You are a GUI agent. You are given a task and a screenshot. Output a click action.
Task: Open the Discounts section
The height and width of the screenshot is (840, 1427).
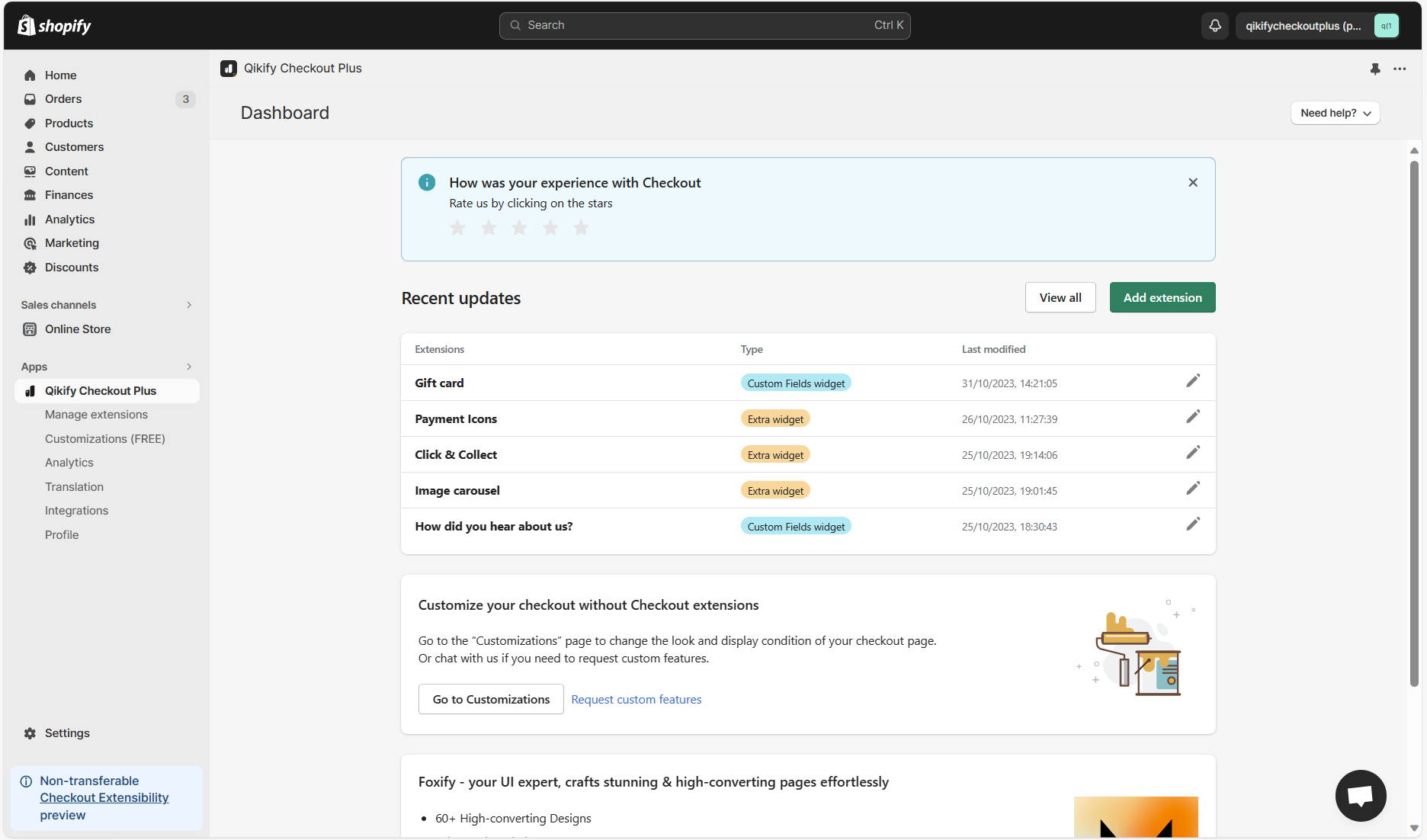pyautogui.click(x=72, y=268)
